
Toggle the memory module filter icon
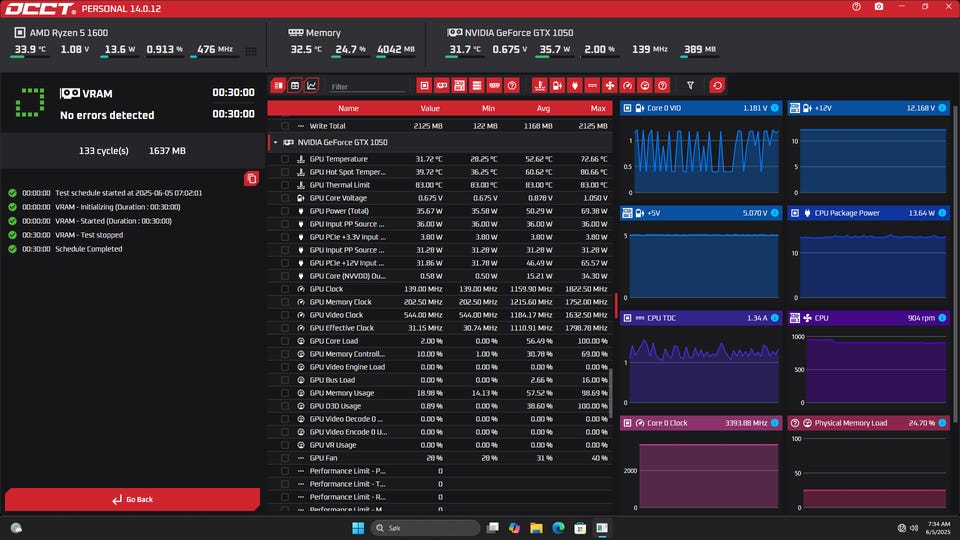494,86
